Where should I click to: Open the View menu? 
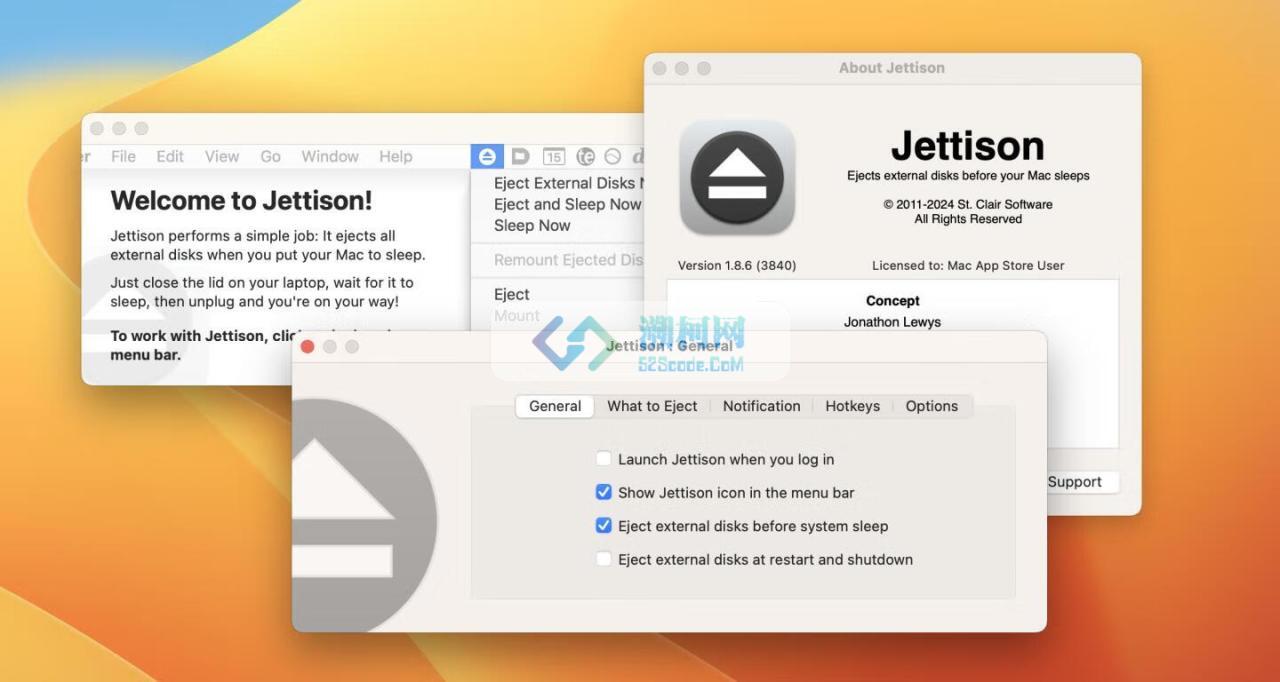pyautogui.click(x=222, y=156)
